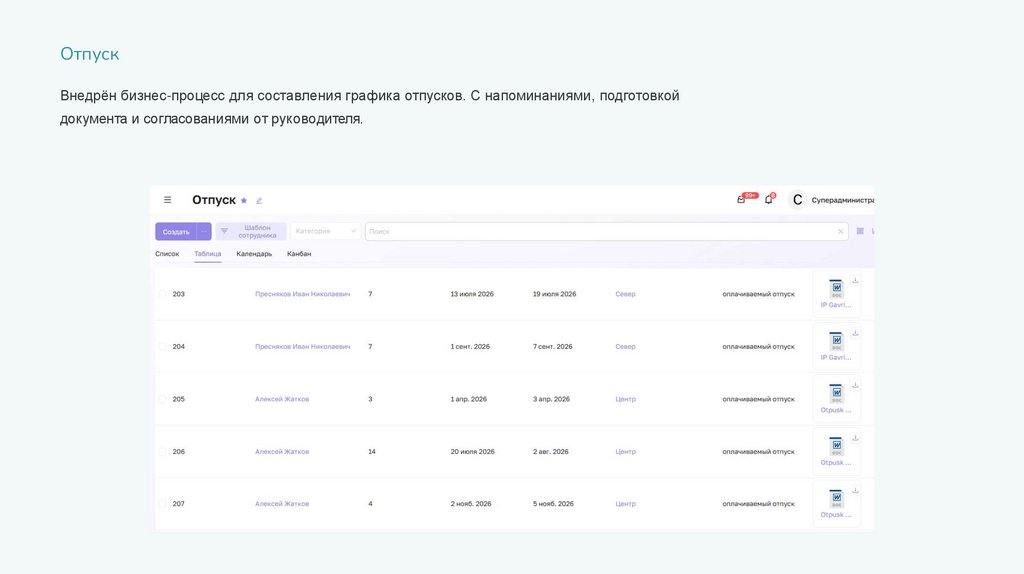Screen dimensions: 1024x574
Task: Select the checkbox for row 205
Action: point(162,399)
